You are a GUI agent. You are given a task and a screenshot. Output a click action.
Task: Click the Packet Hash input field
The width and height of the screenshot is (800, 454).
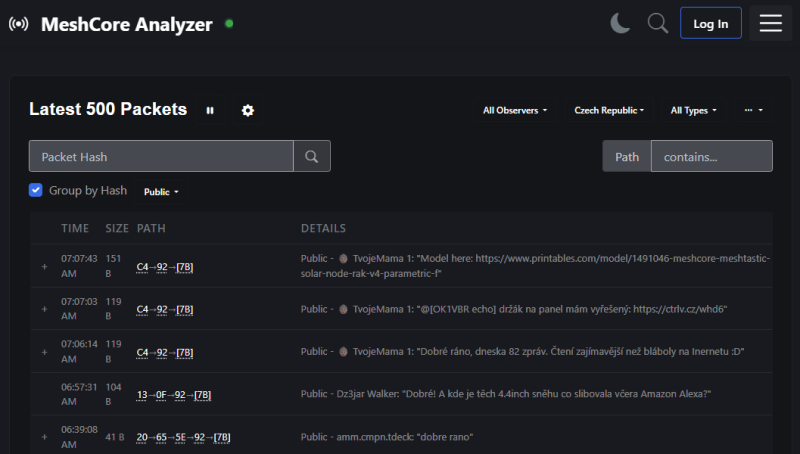[161, 156]
